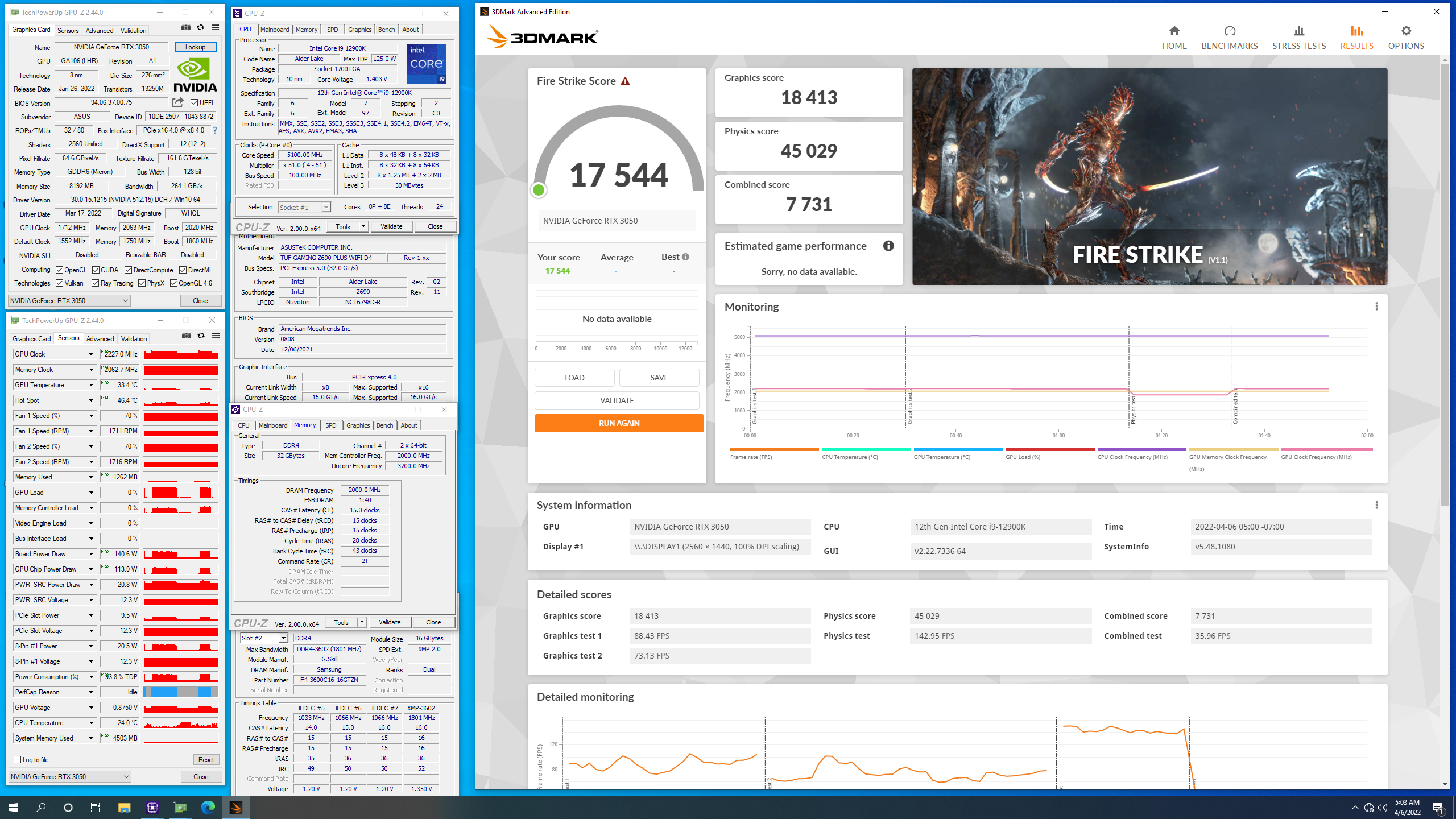
Task: Click the VALIDATE button in 3DMark
Action: (x=617, y=400)
